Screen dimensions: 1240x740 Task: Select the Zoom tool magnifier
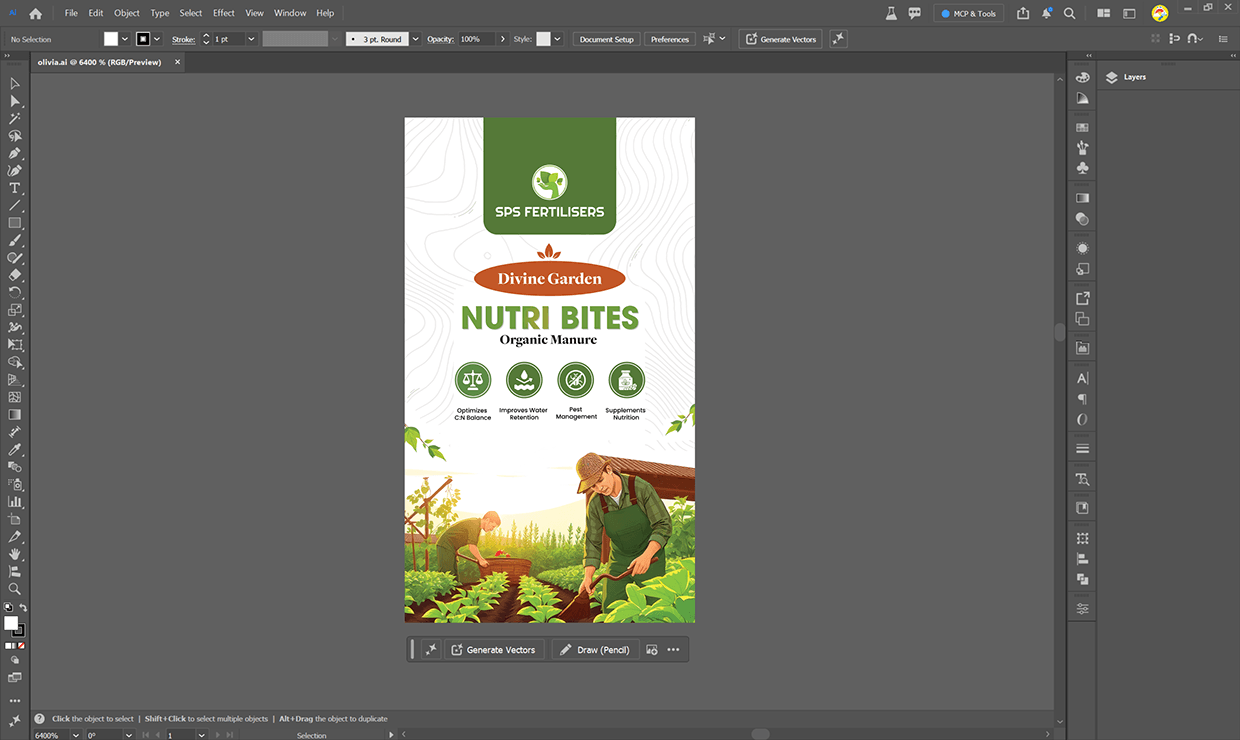[x=15, y=588]
